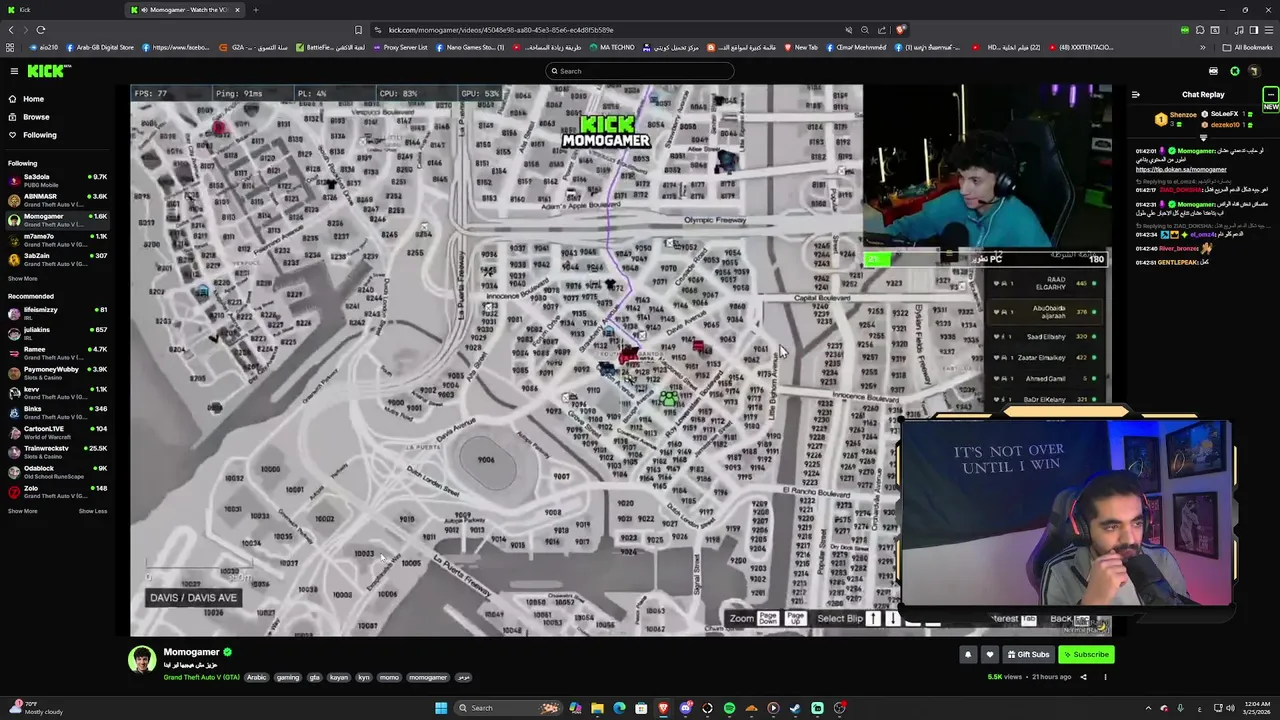1280x720 pixels.
Task: Select the kayan tag
Action: (x=339, y=677)
